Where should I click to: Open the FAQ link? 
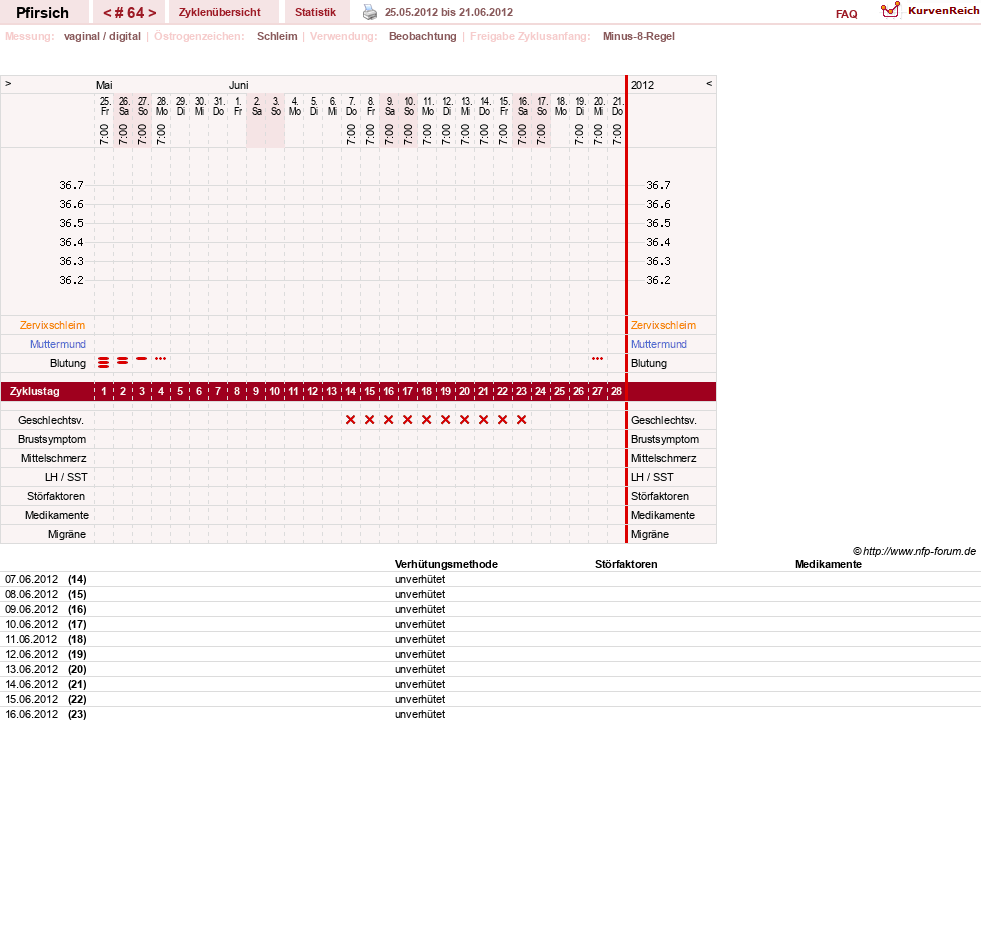(846, 14)
